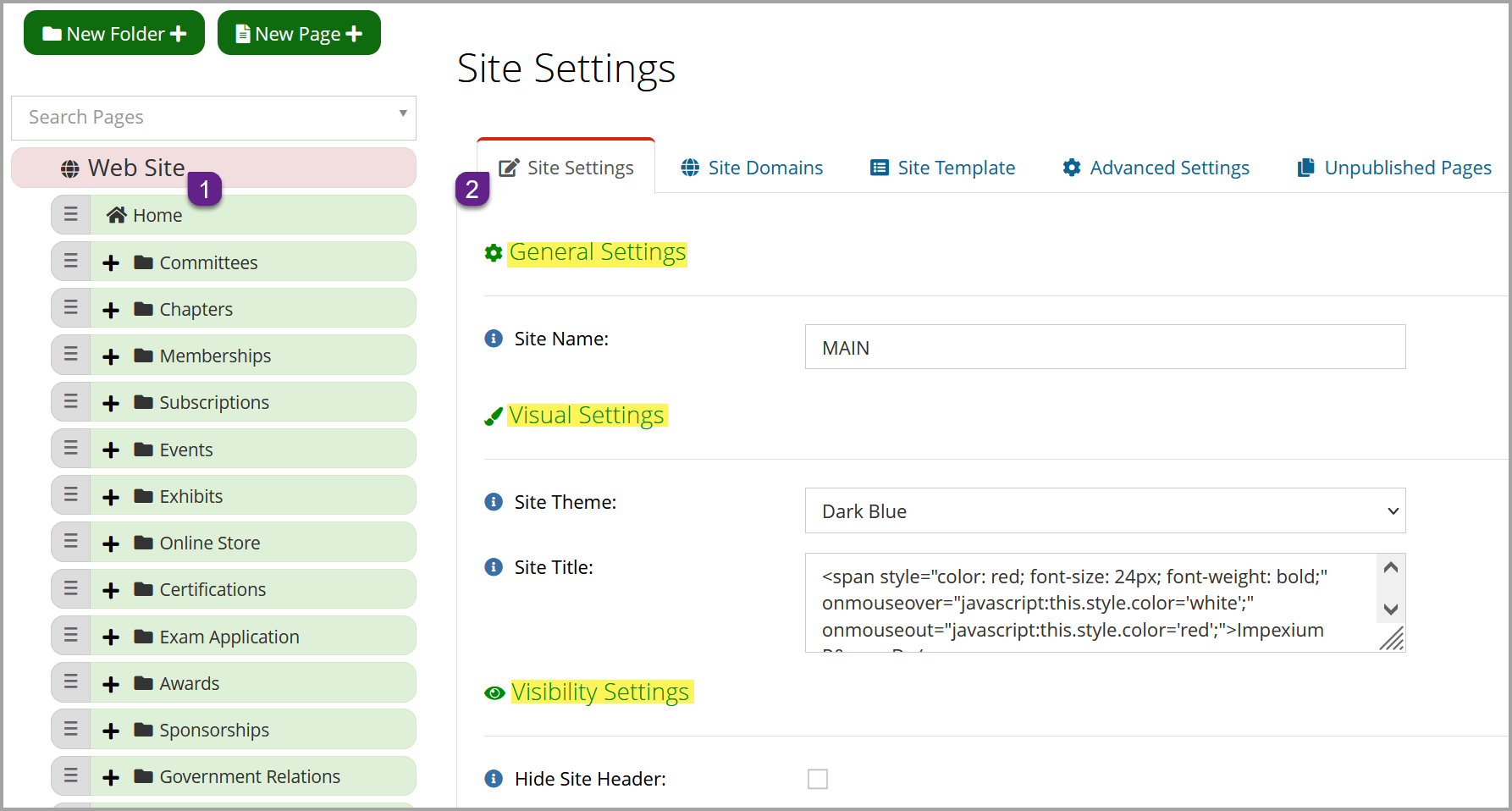1512x811 pixels.
Task: Expand the Events folder with plus
Action: pos(111,450)
